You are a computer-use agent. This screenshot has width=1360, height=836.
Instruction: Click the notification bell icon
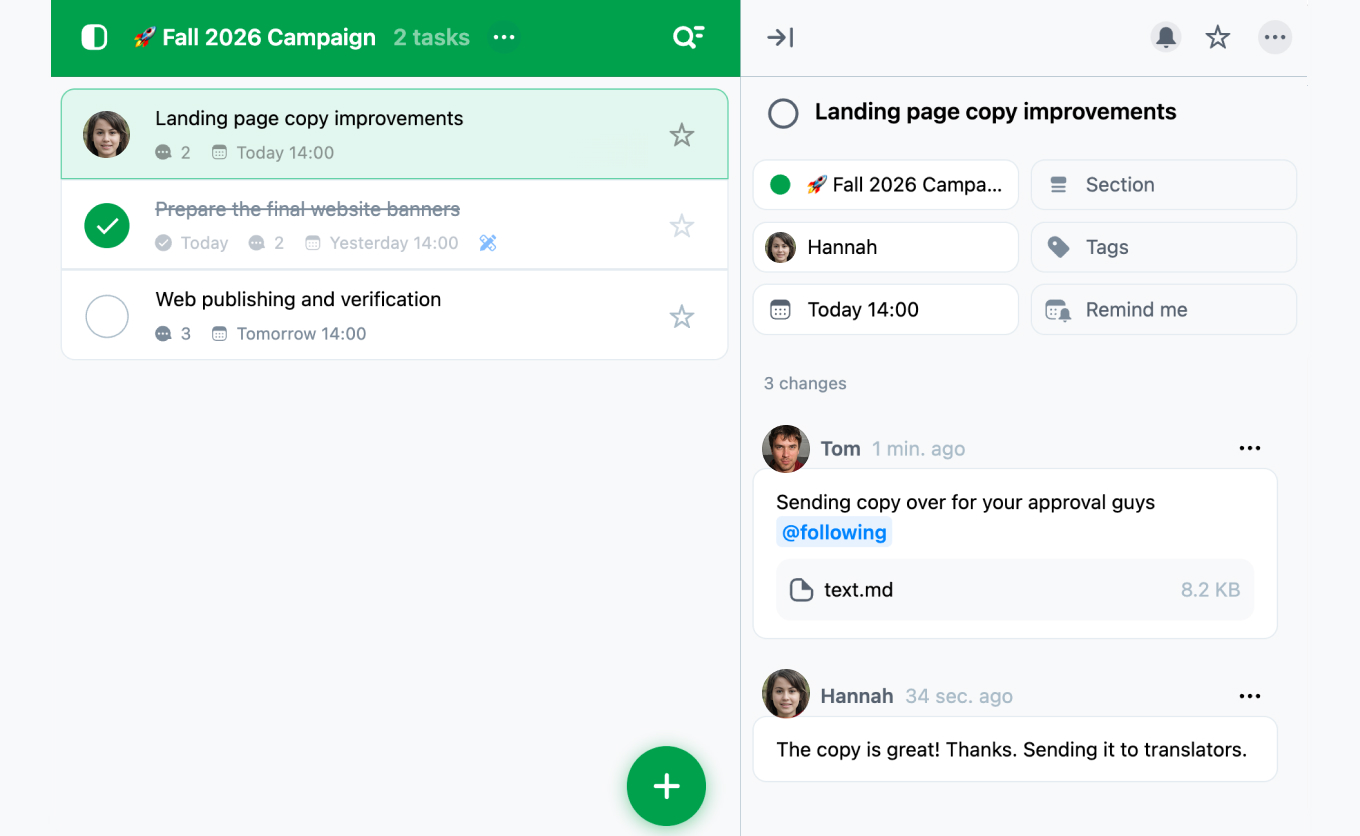pyautogui.click(x=1166, y=38)
